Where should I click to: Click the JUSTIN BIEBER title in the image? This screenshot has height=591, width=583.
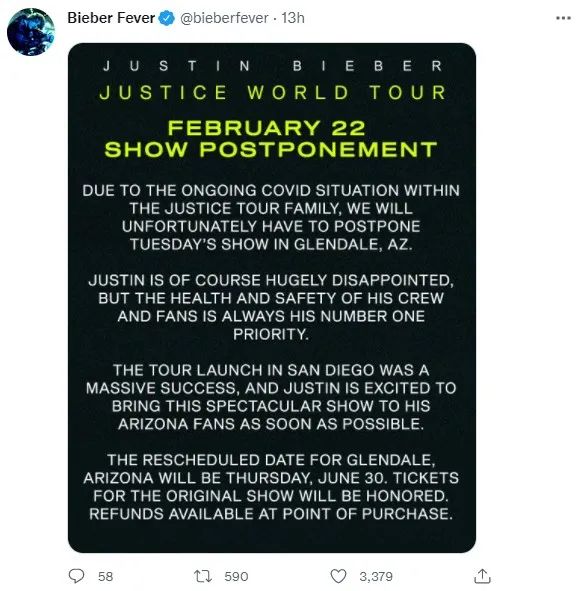(x=272, y=66)
